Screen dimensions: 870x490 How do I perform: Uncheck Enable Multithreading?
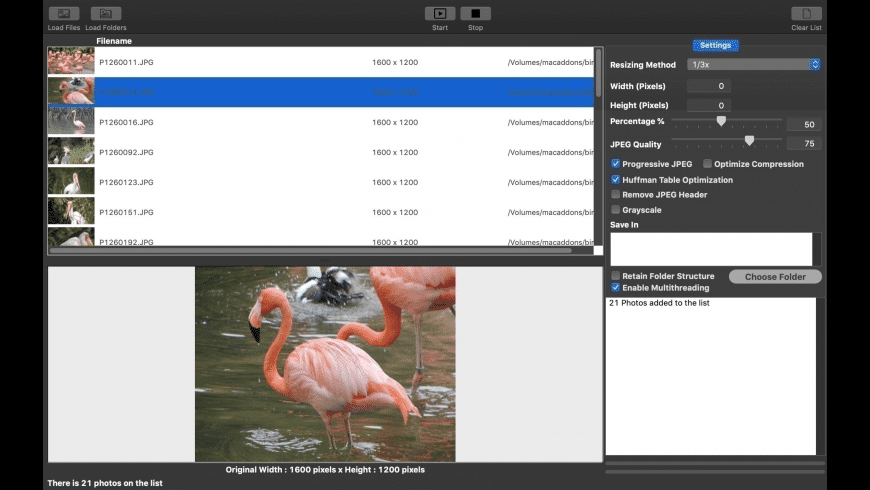click(615, 287)
